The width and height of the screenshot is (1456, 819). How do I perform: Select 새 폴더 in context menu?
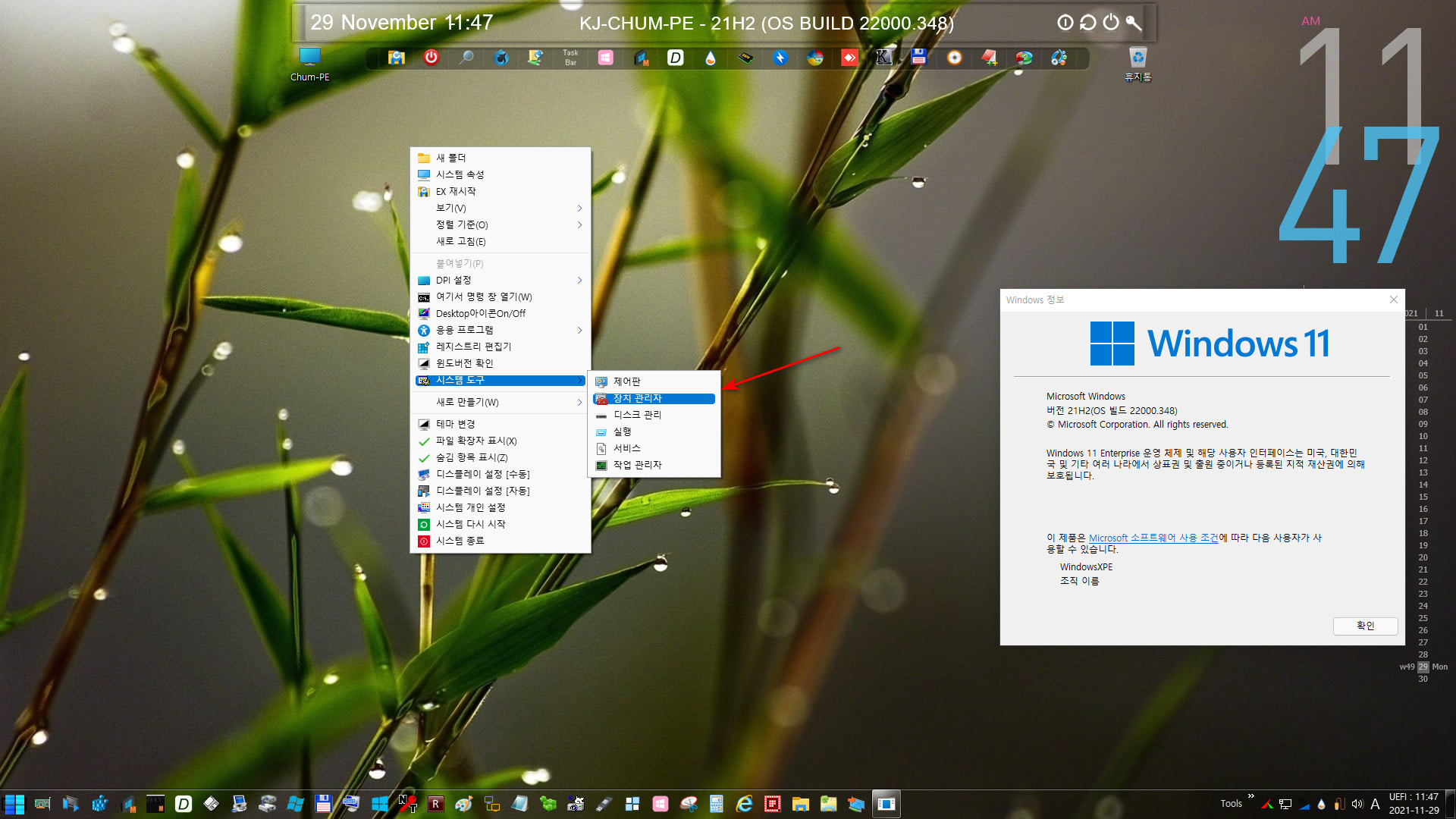pyautogui.click(x=500, y=158)
